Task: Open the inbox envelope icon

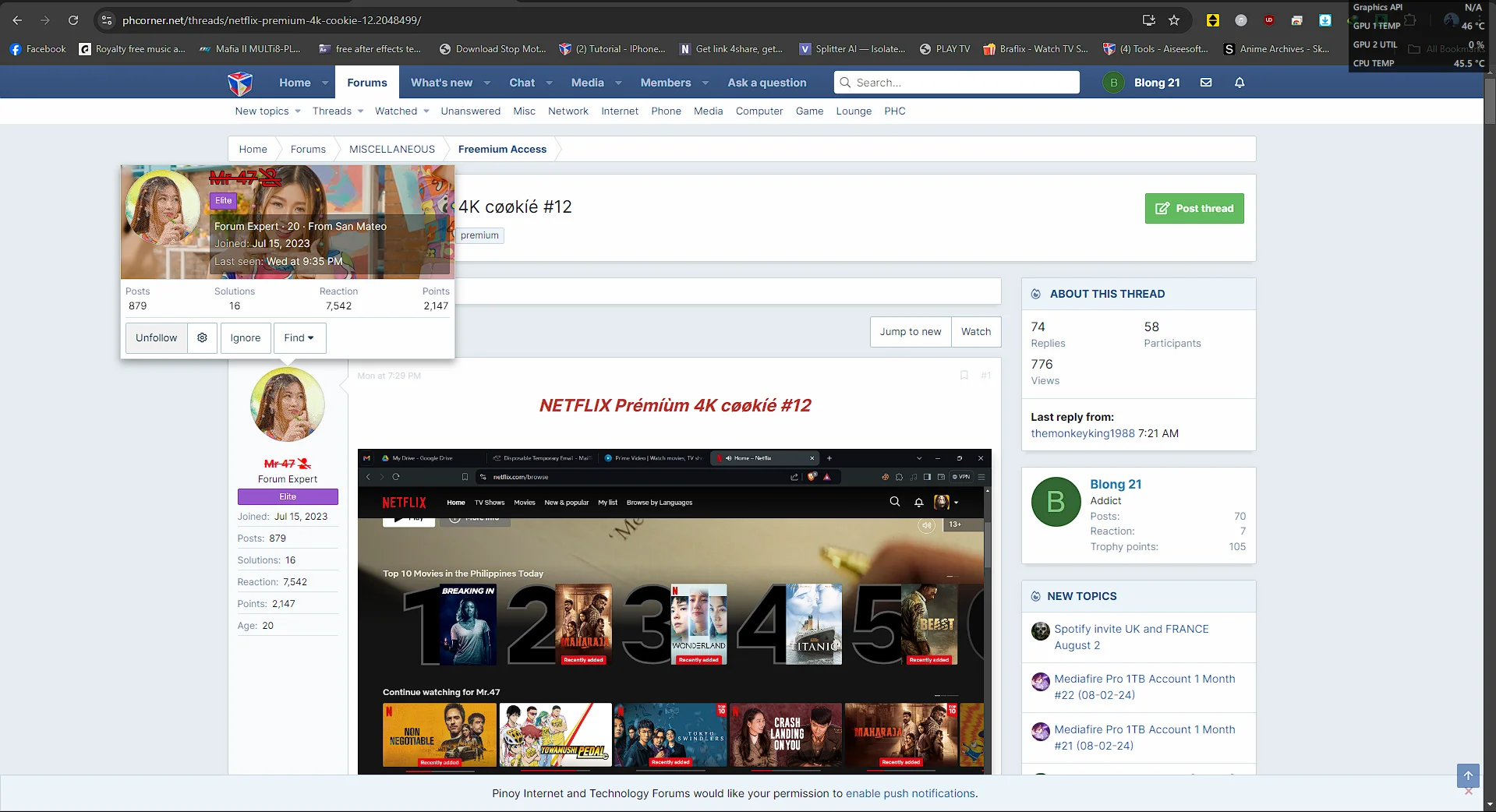Action: (x=1206, y=83)
